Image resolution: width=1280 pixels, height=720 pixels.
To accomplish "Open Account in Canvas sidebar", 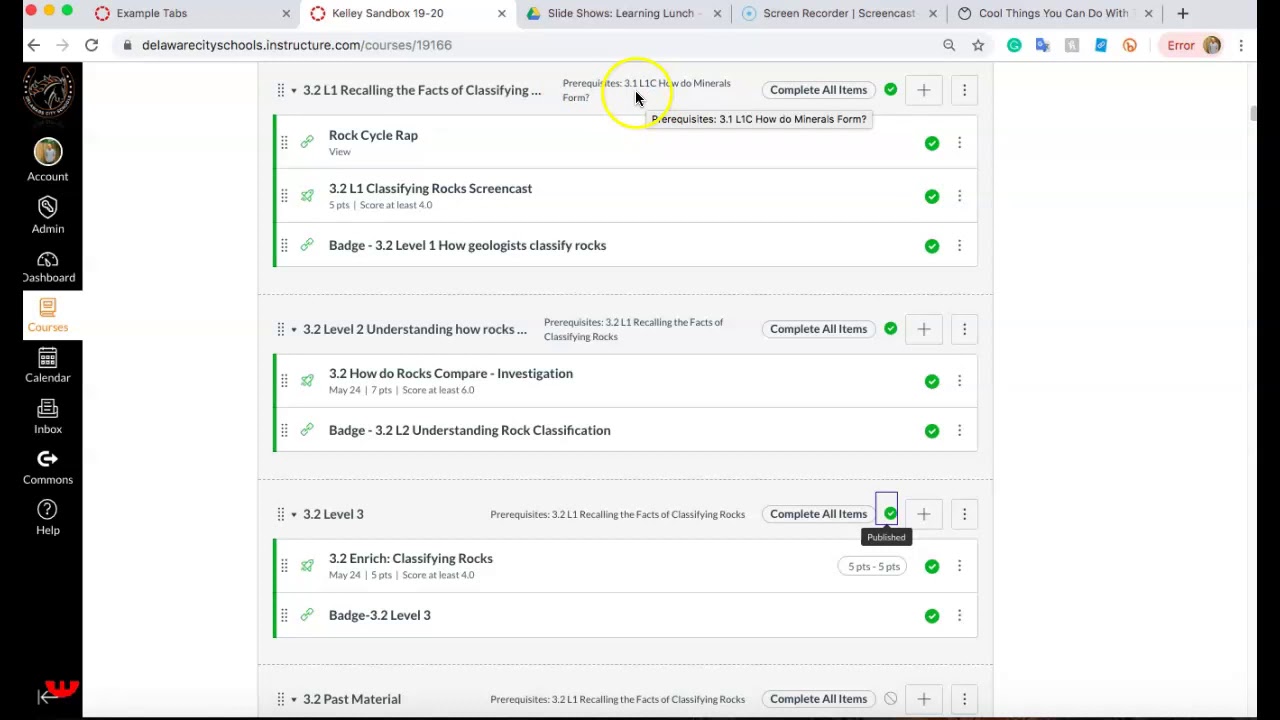I will coord(47,160).
